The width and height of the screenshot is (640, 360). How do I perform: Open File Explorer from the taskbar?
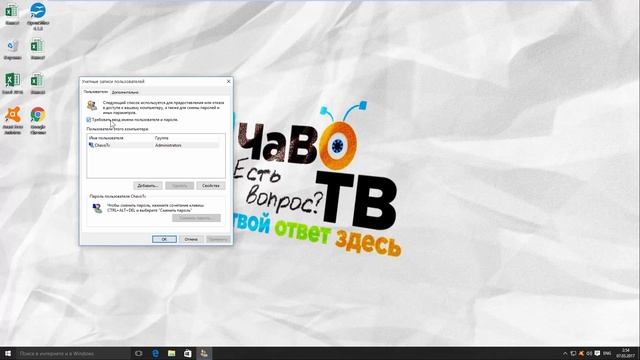[x=171, y=353]
